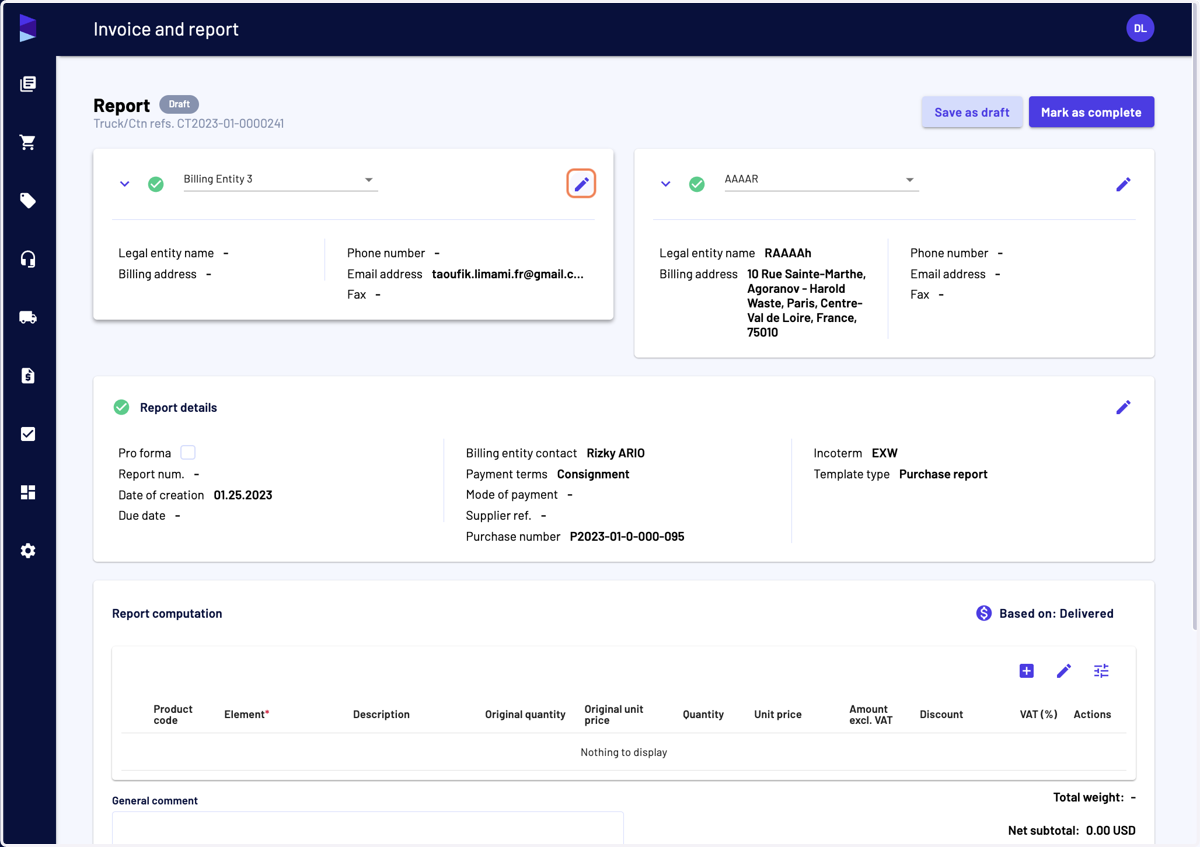Open the checkbox tasks sidebar section
1200x847 pixels.
point(28,434)
